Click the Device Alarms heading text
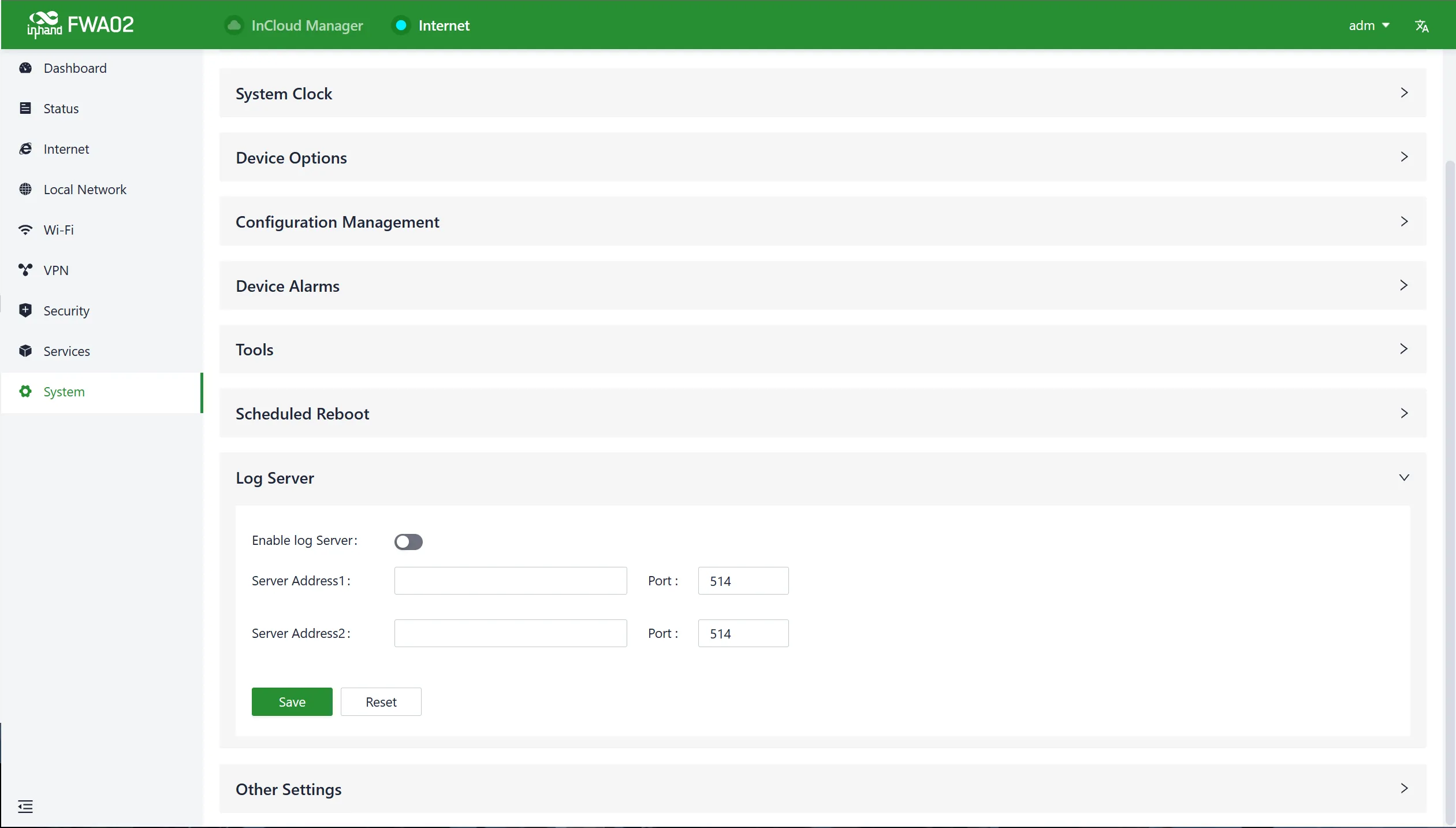This screenshot has height=828, width=1456. point(288,286)
